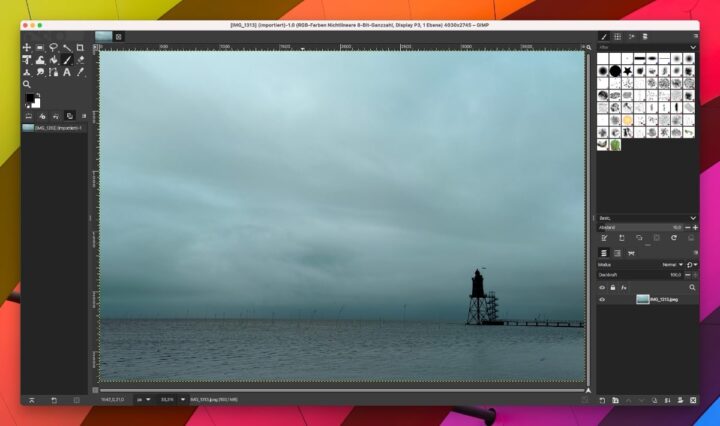
Task: Click the layer effects fx icon
Action: pyautogui.click(x=624, y=287)
